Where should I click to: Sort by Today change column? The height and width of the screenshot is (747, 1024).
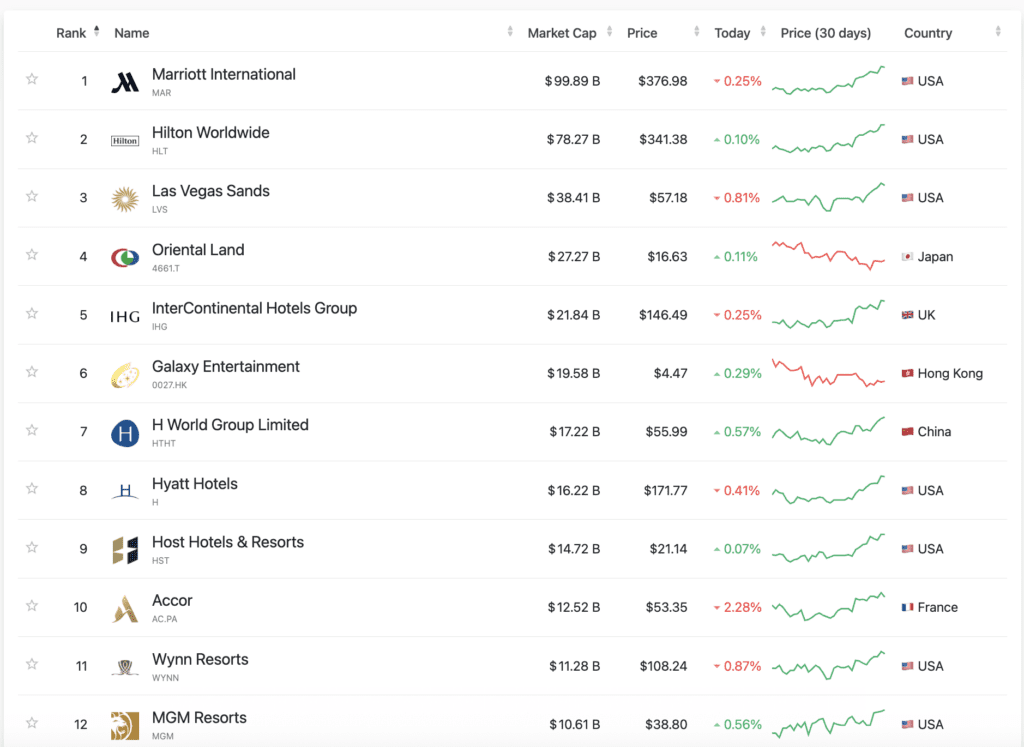tap(732, 33)
